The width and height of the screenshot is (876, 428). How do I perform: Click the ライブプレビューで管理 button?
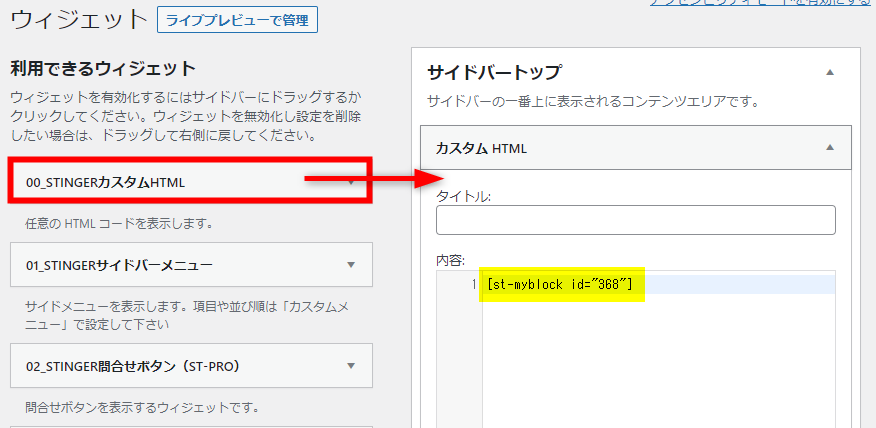(x=237, y=19)
